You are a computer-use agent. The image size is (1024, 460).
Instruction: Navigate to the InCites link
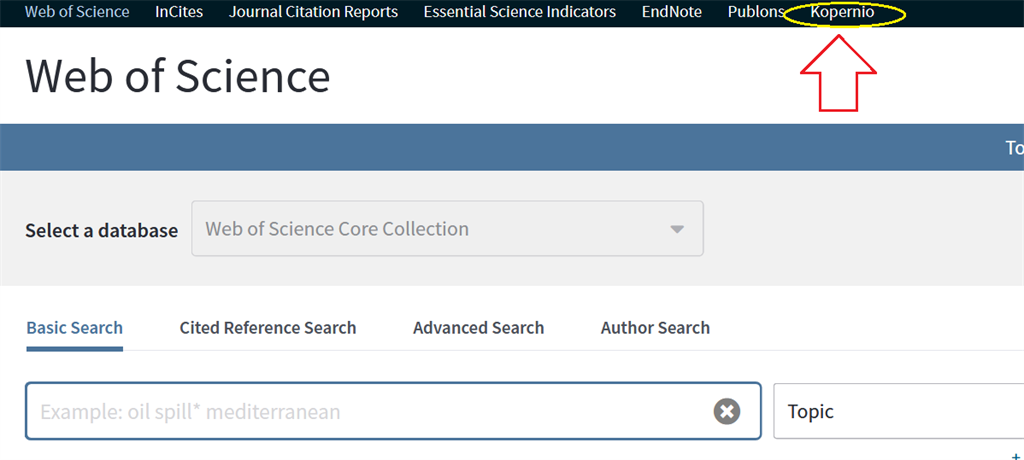click(179, 12)
